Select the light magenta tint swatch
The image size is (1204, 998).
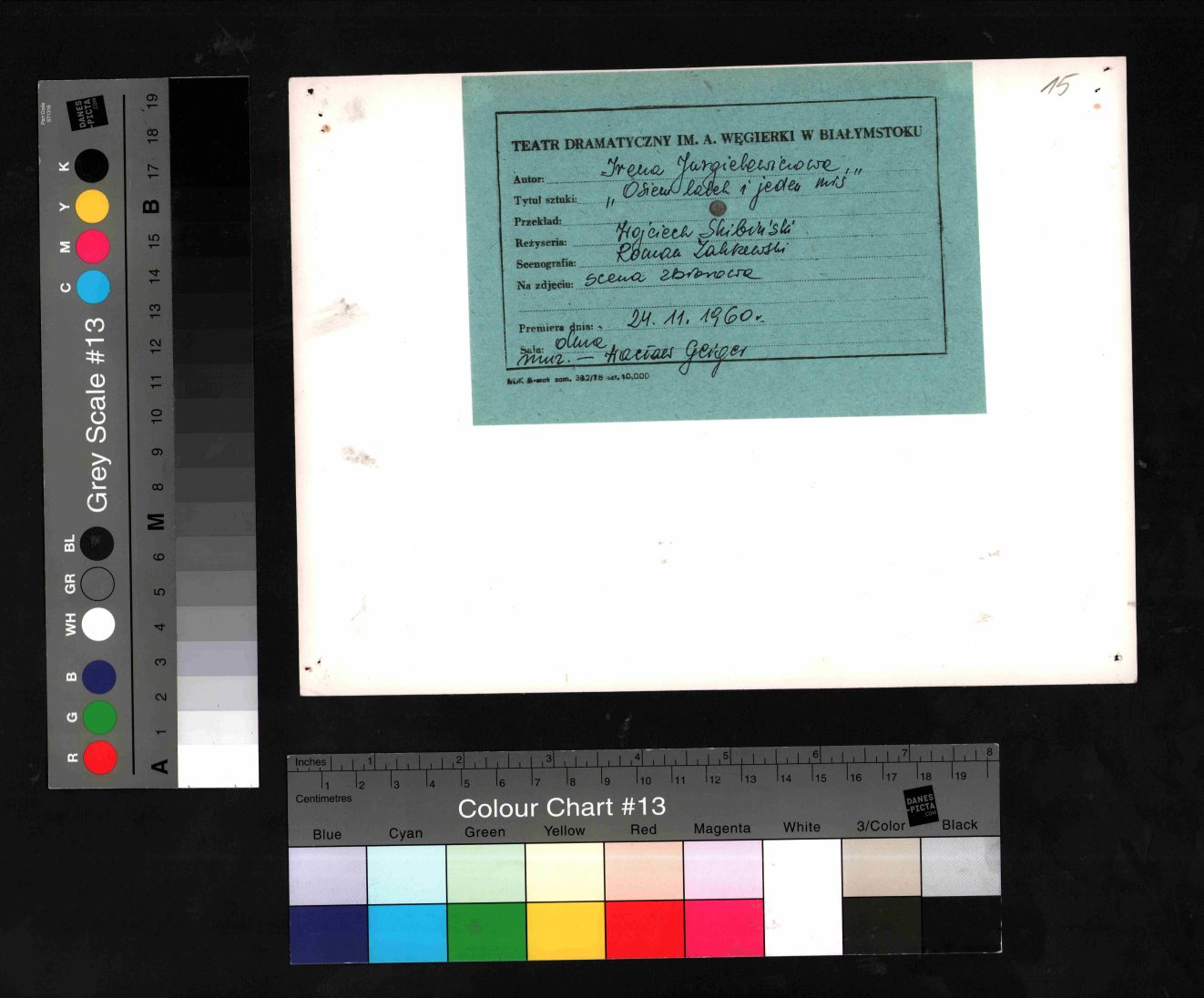pos(722,870)
